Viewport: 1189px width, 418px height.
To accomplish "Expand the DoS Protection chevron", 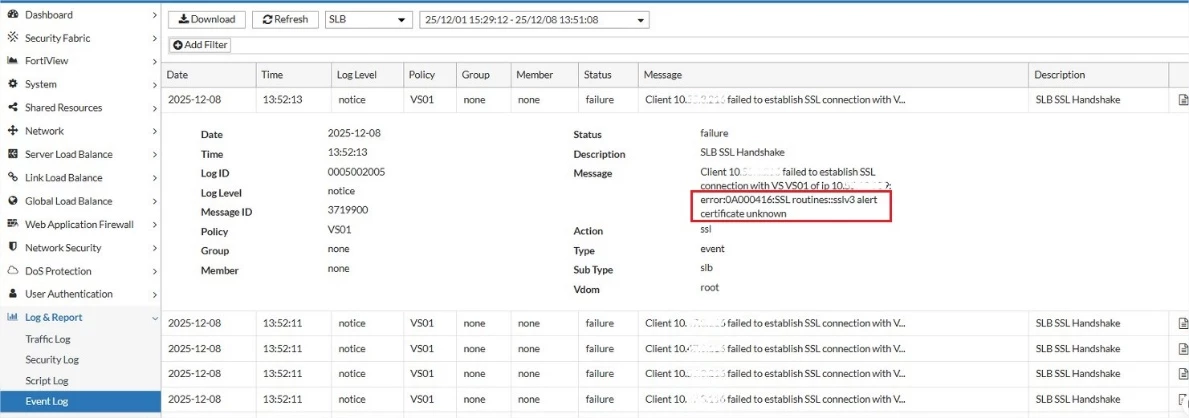I will tap(154, 271).
